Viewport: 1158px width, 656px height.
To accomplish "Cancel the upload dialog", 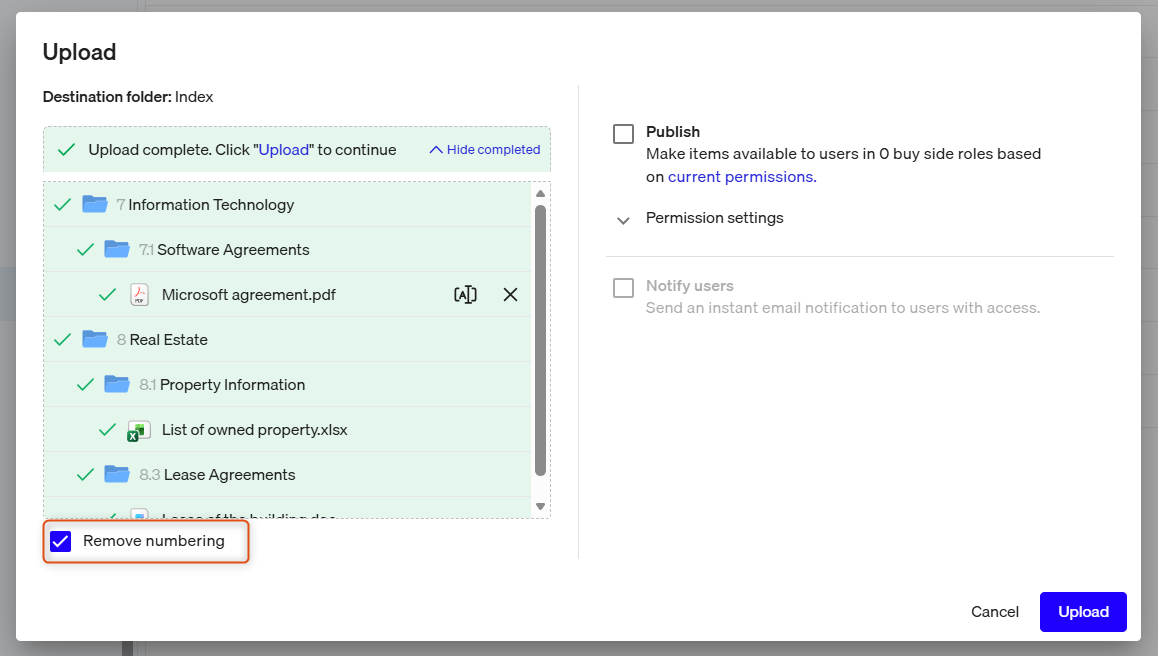I will pyautogui.click(x=995, y=612).
